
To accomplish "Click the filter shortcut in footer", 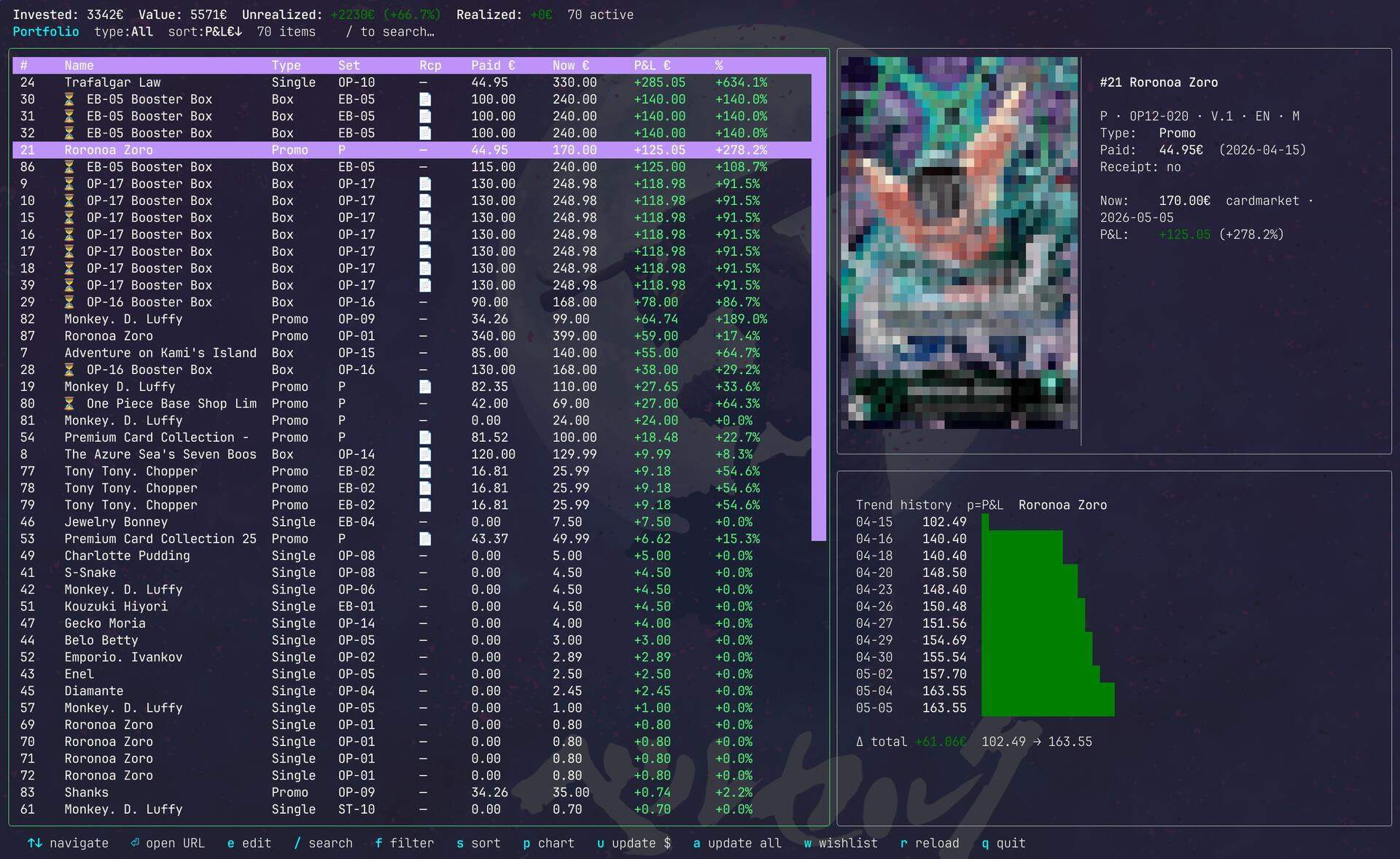I will (x=404, y=843).
